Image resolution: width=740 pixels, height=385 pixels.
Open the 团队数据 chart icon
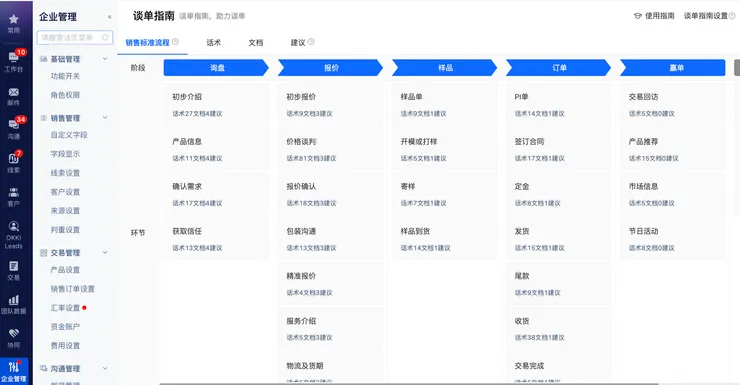click(x=14, y=300)
